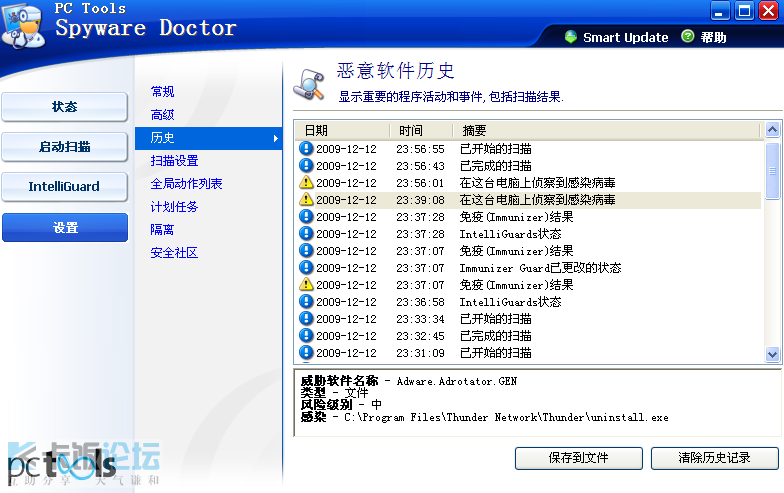The height and width of the screenshot is (493, 784).
Task: Select 23:32:45 已完成的扫描 entry
Action: click(x=529, y=336)
